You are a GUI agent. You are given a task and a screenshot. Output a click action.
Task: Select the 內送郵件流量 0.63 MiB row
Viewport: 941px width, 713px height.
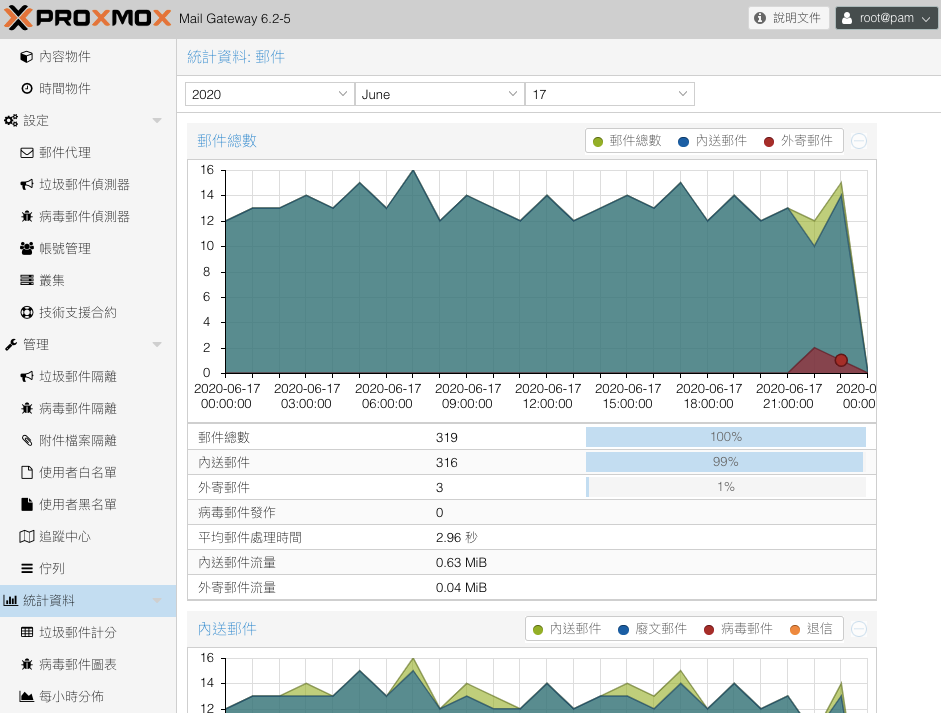coord(532,562)
